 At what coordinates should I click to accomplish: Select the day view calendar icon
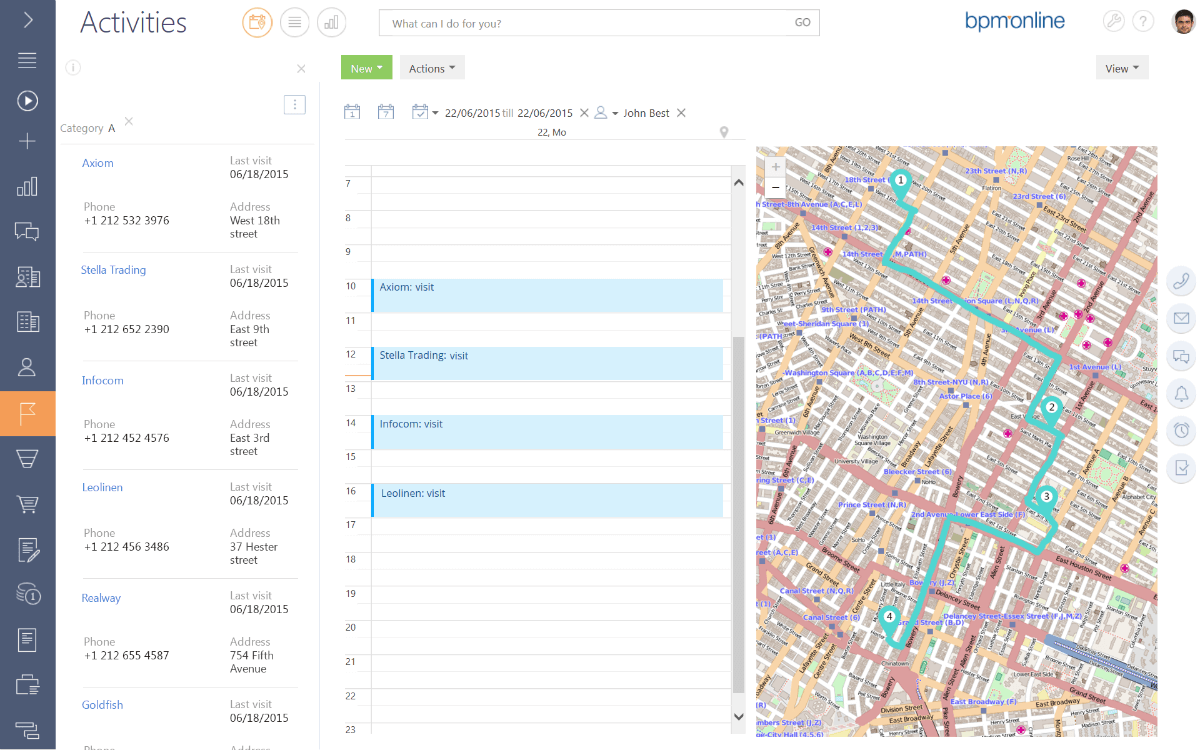point(352,113)
